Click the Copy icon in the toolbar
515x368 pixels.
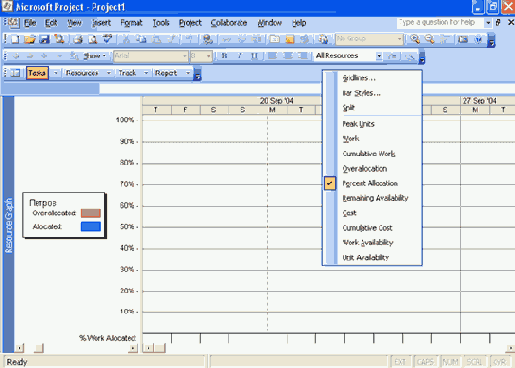coord(141,39)
